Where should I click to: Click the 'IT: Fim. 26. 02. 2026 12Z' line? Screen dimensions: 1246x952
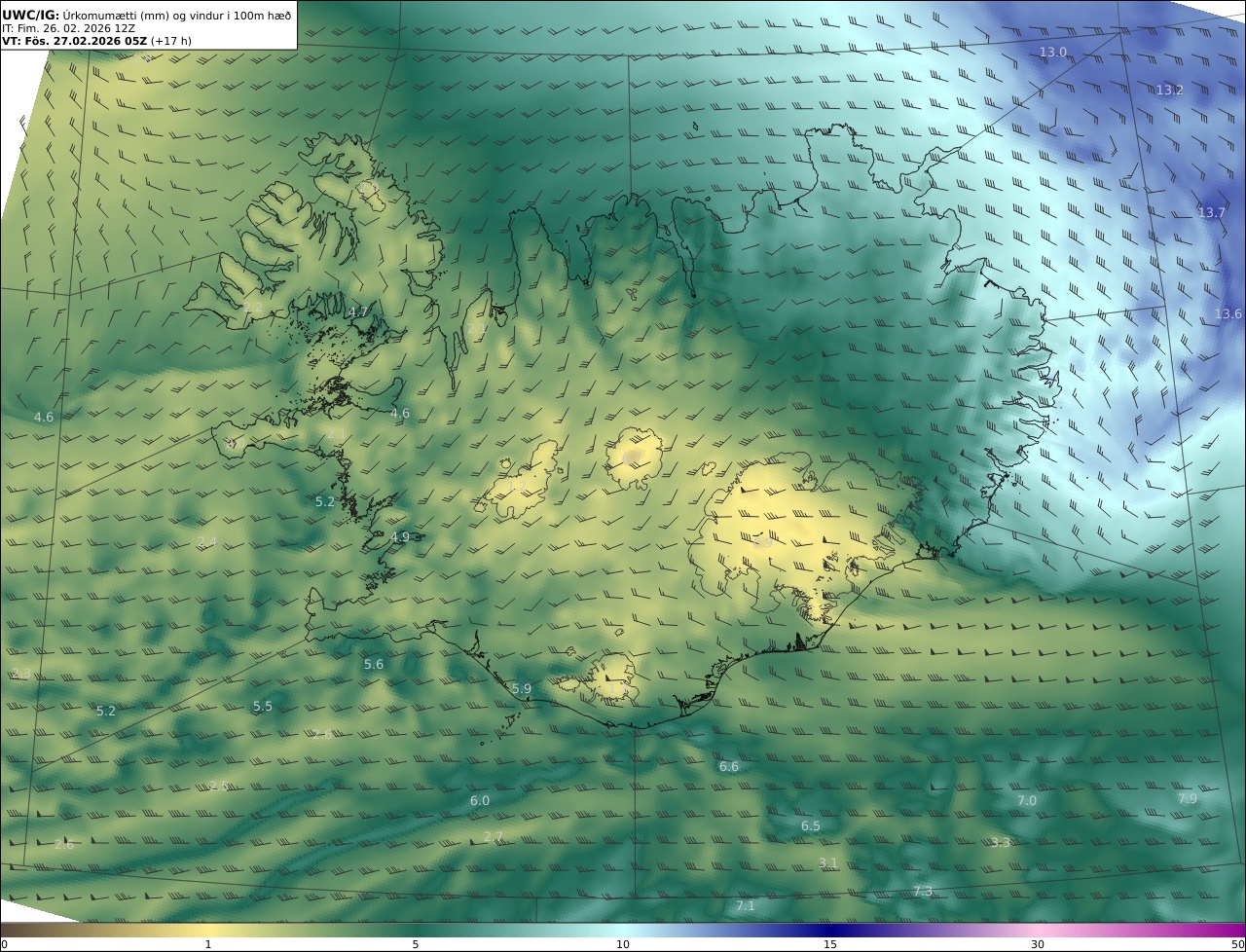[x=68, y=28]
